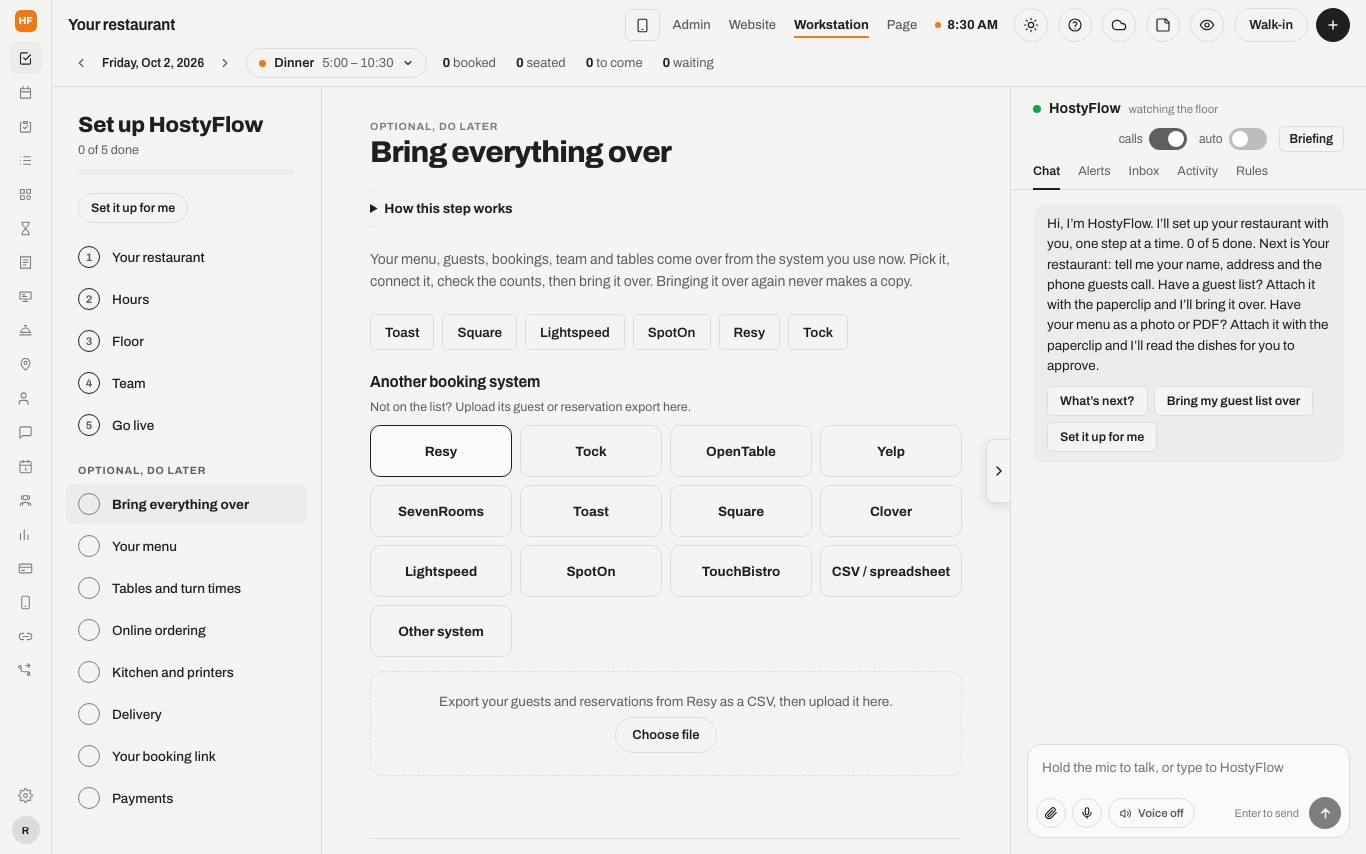Click the link chain icon in sidebar
The height and width of the screenshot is (854, 1366).
tap(25, 637)
